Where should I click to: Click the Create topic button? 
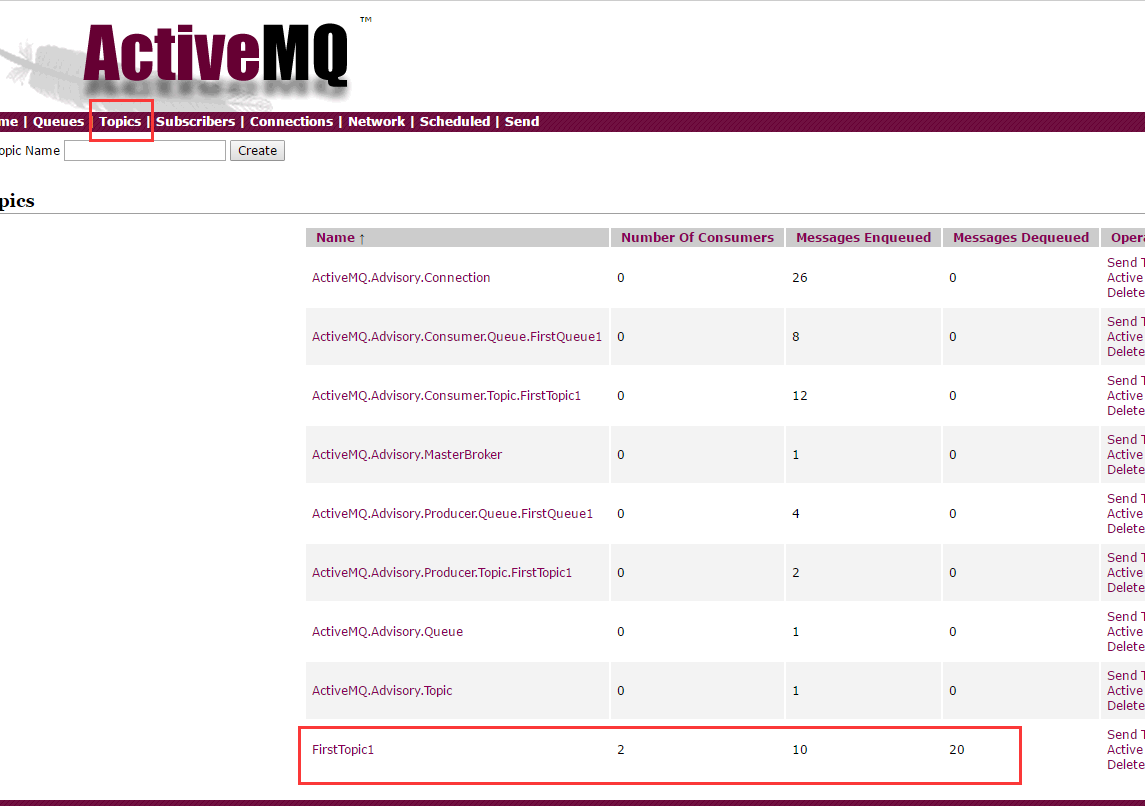coord(257,150)
